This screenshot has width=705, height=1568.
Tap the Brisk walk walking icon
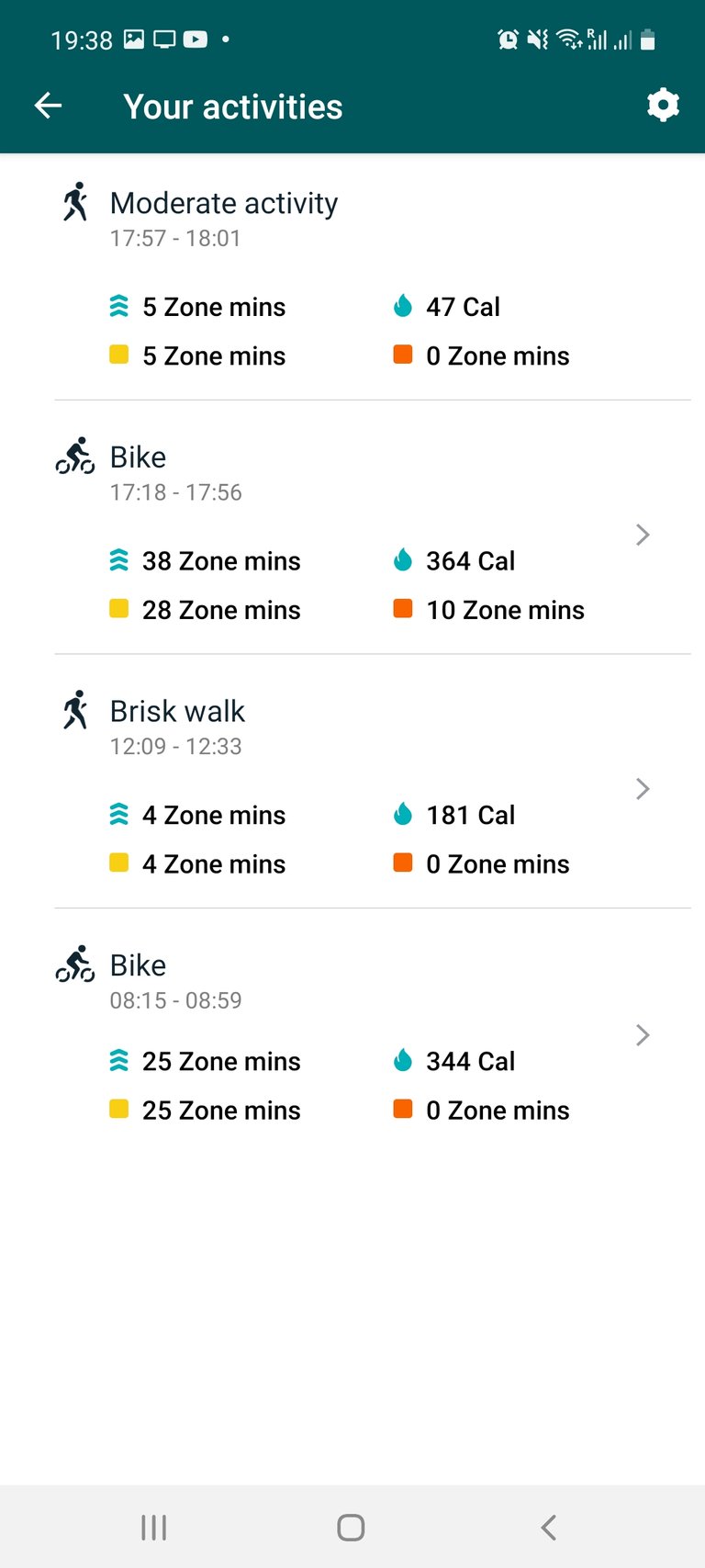75,710
